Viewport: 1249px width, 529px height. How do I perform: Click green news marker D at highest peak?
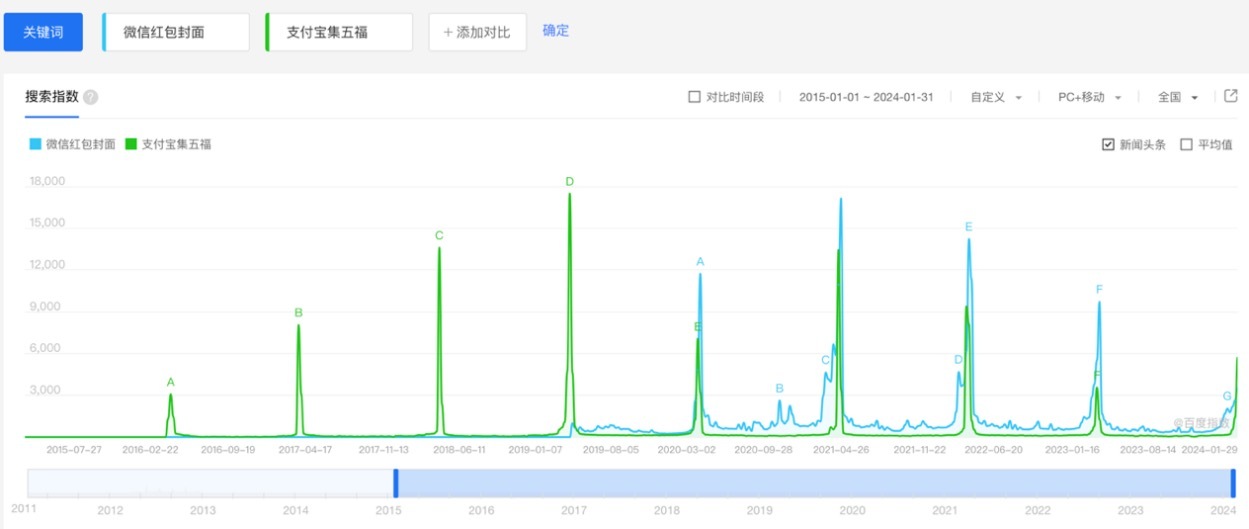click(569, 182)
